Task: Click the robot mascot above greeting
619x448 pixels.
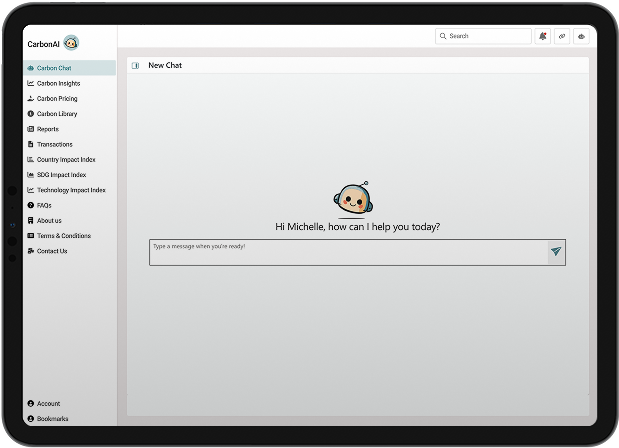Action: pyautogui.click(x=351, y=200)
